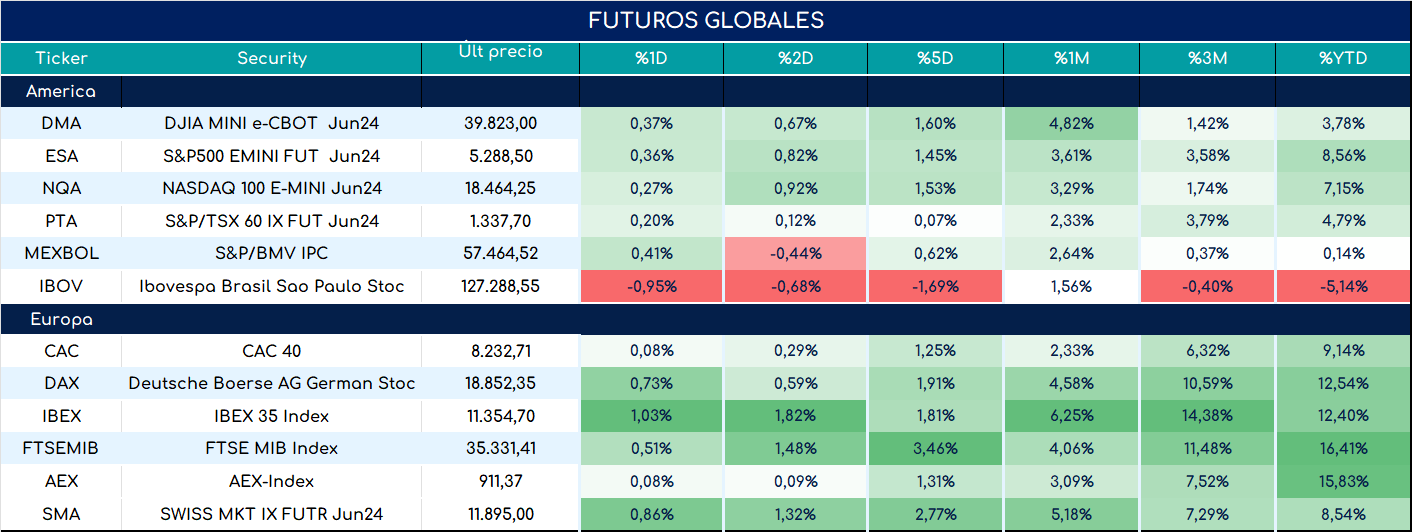Click the DAX price 18.852,35
The height and width of the screenshot is (532, 1412).
click(500, 383)
